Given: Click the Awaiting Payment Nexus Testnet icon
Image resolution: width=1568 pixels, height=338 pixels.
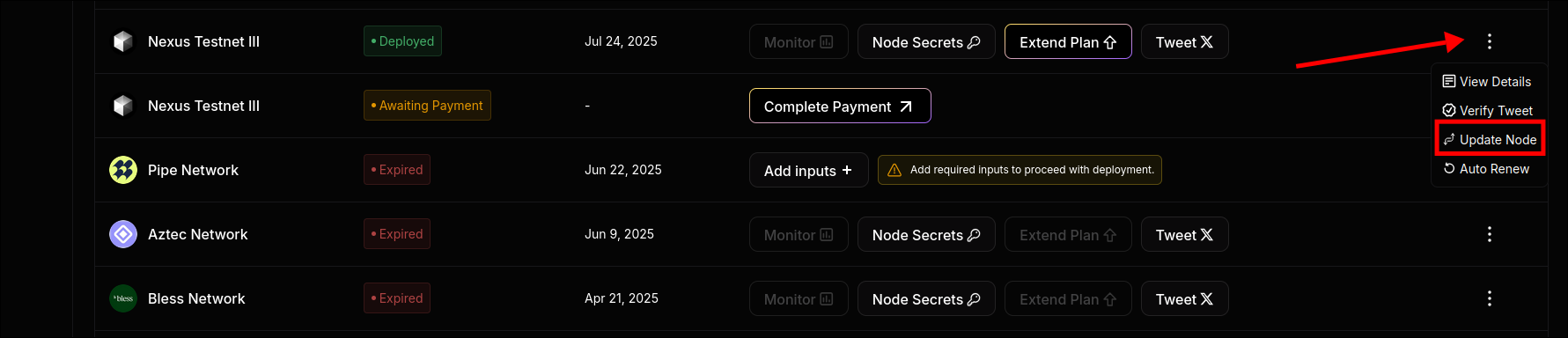Looking at the screenshot, I should click(x=123, y=106).
